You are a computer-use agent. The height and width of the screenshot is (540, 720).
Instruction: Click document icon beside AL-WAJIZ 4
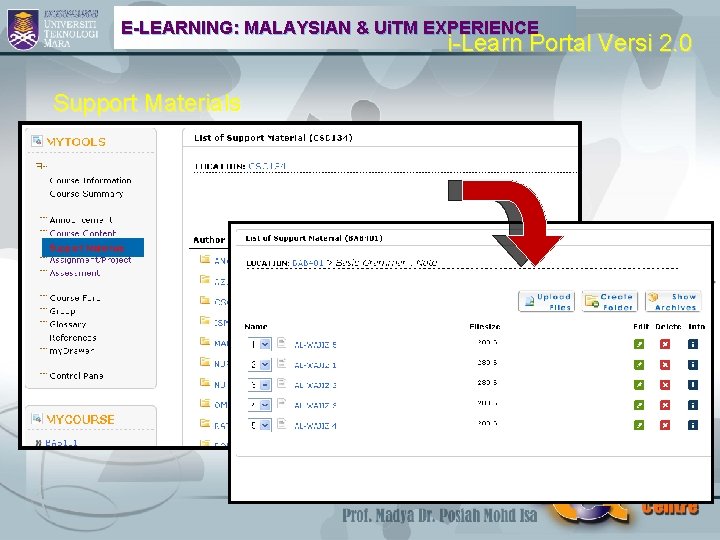pyautogui.click(x=281, y=424)
